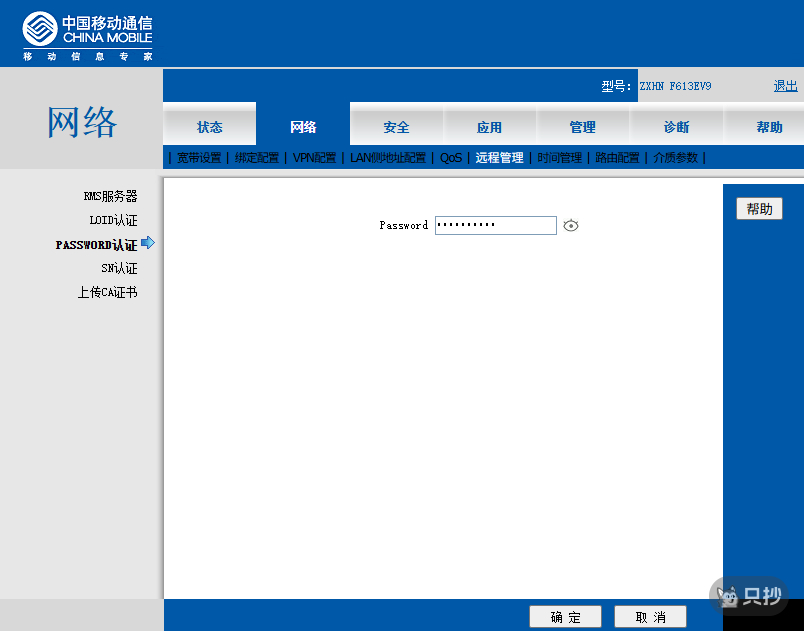Image resolution: width=804 pixels, height=631 pixels.
Task: Select 远程管理 submenu
Action: [499, 158]
